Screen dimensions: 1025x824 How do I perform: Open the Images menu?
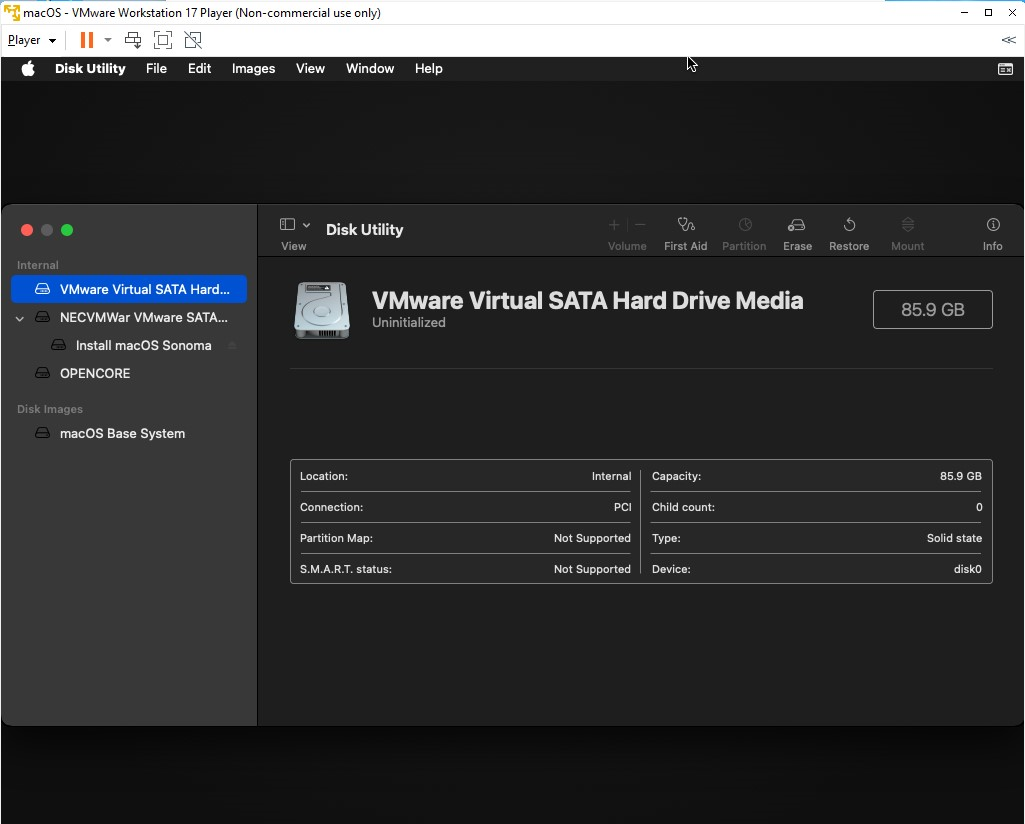click(253, 69)
